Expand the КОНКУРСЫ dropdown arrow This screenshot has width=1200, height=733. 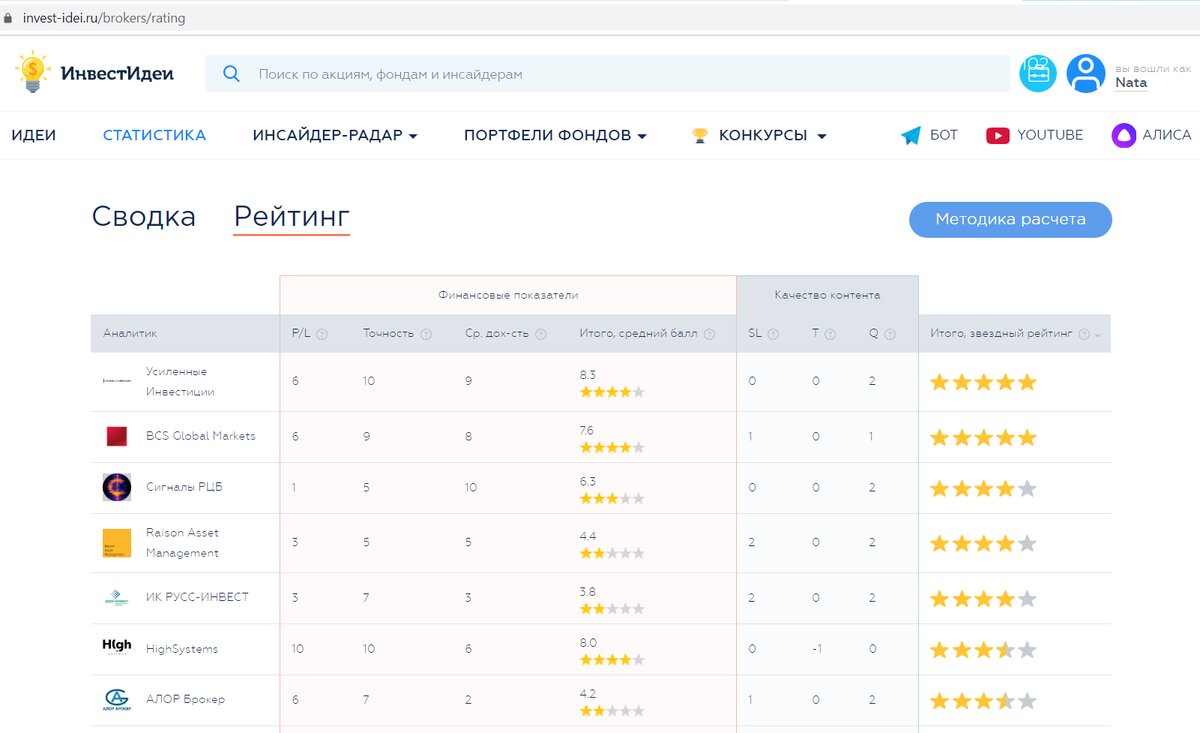pos(822,136)
